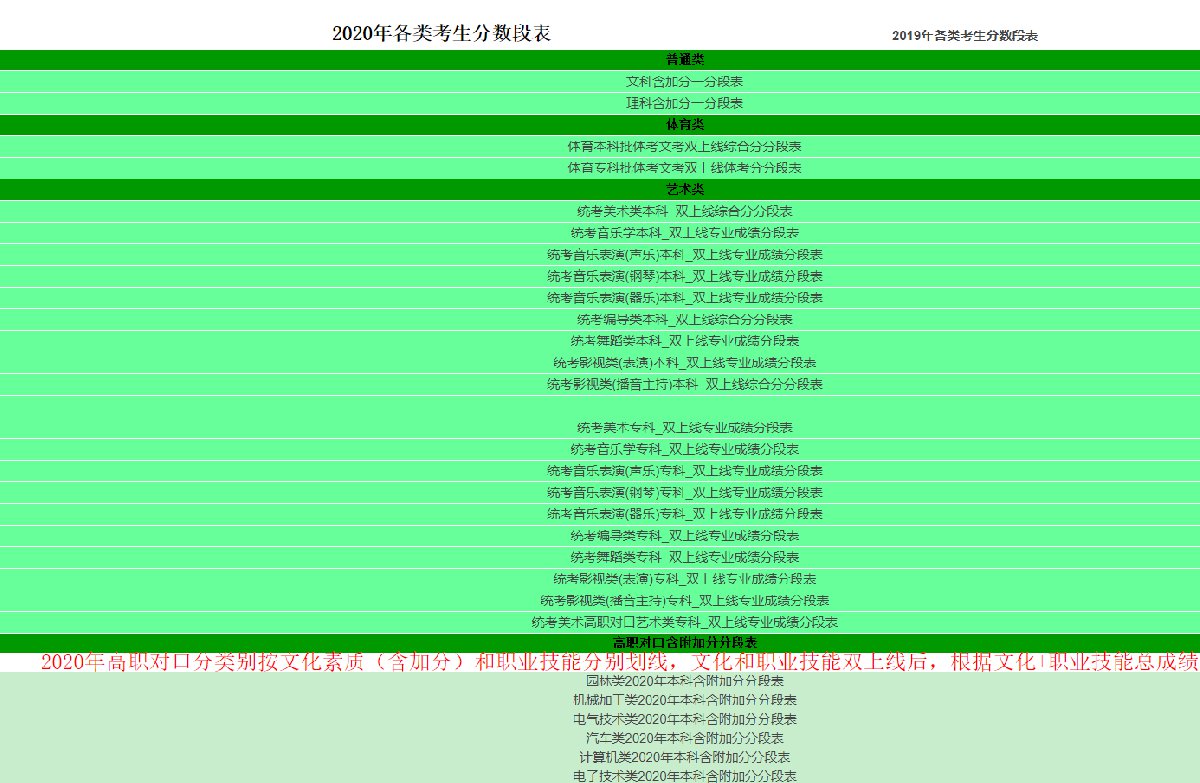Select 统考音乐表演(器乐)本科 link
Image resolution: width=1200 pixels, height=783 pixels.
point(684,298)
